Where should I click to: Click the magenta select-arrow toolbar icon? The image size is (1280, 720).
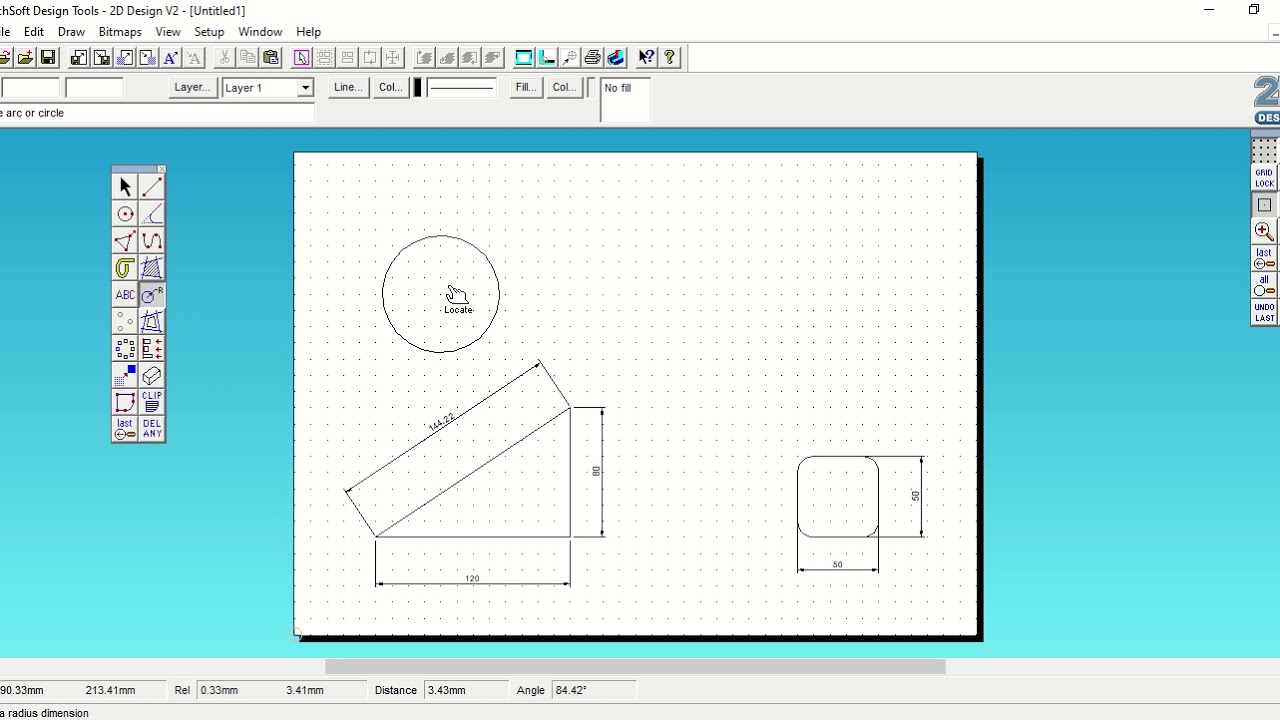[x=301, y=58]
